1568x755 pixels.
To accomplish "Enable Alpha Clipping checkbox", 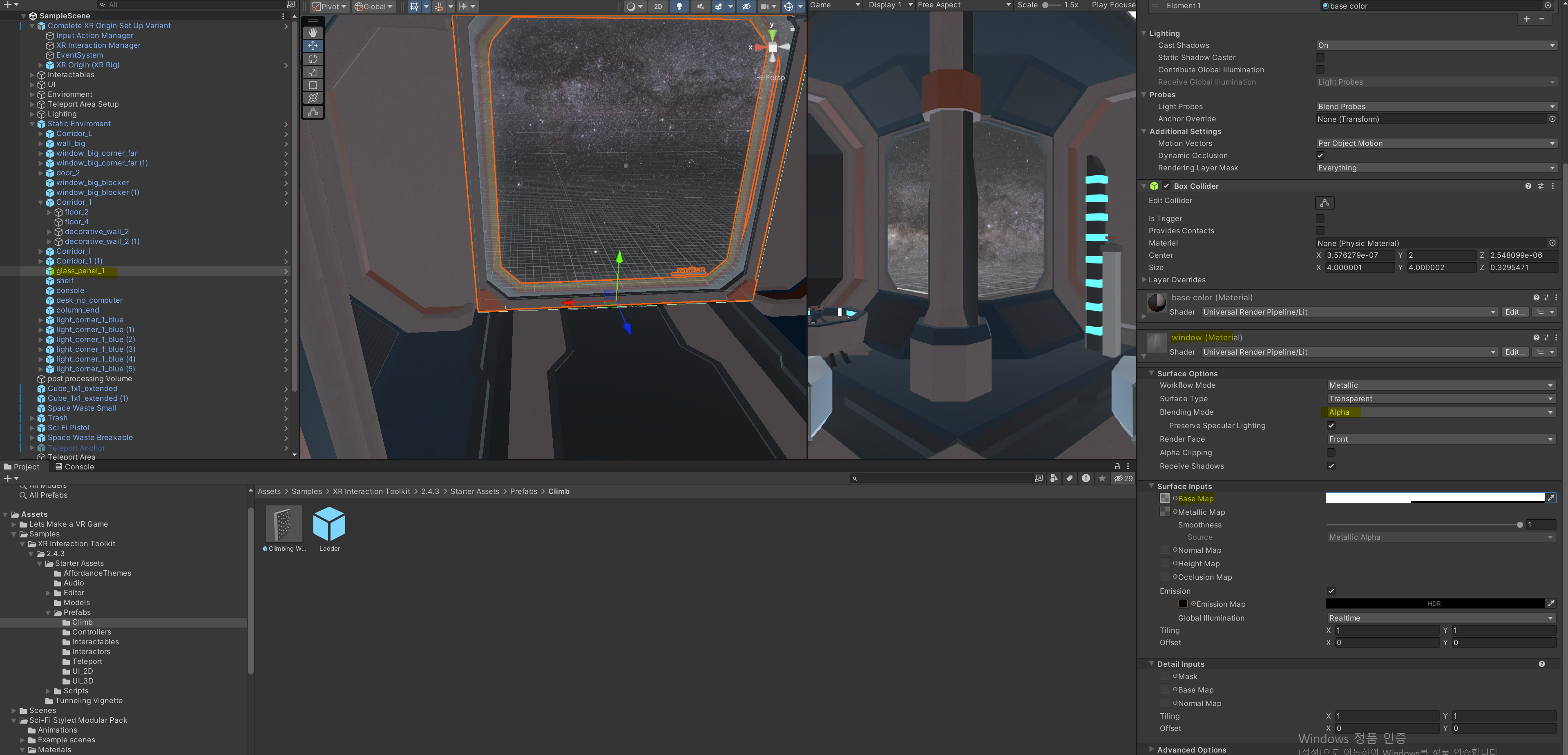I will click(x=1331, y=452).
